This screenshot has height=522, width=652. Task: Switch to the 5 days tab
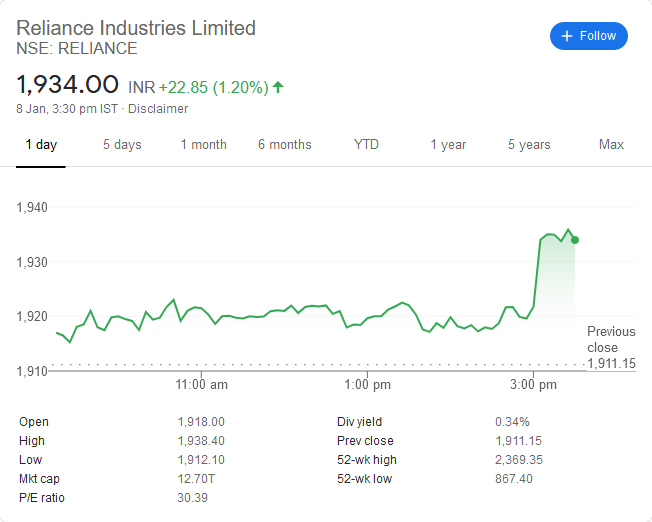[122, 145]
